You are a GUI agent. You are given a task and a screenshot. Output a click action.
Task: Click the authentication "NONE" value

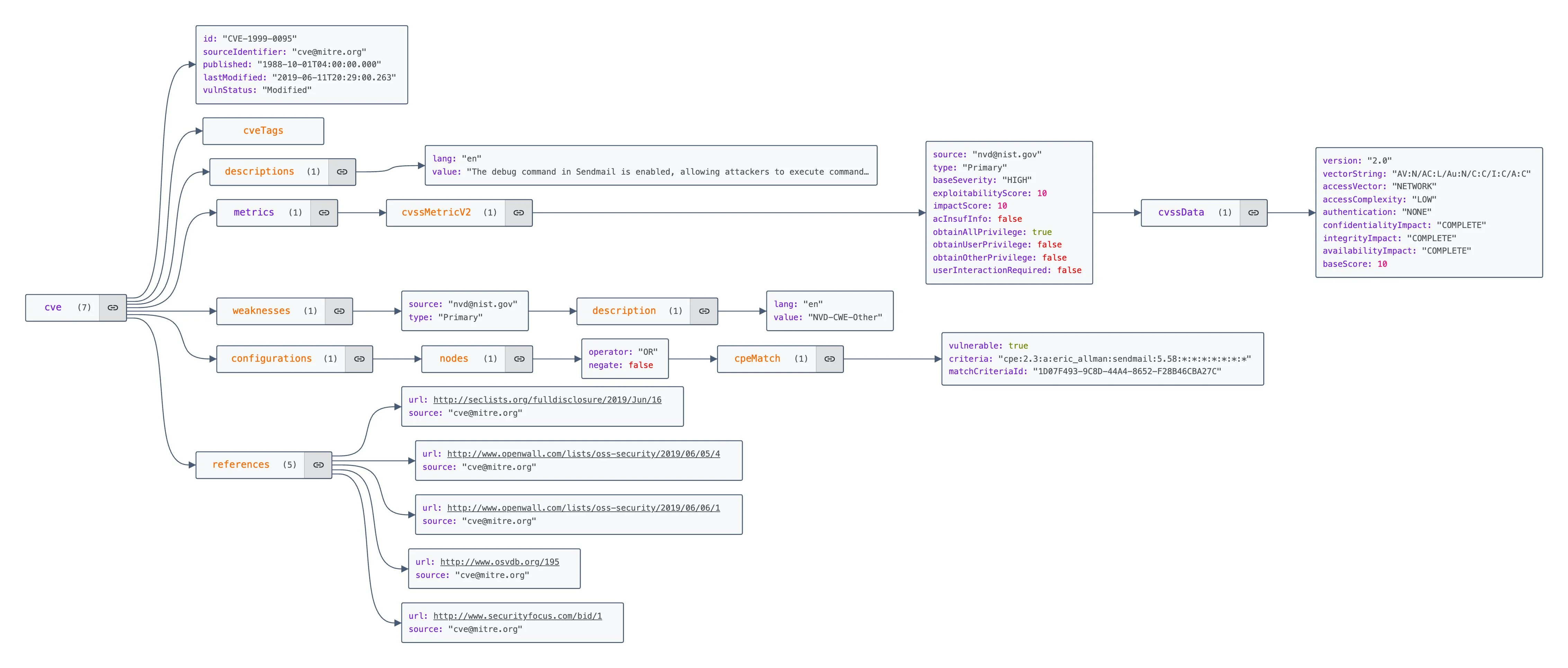(1416, 212)
